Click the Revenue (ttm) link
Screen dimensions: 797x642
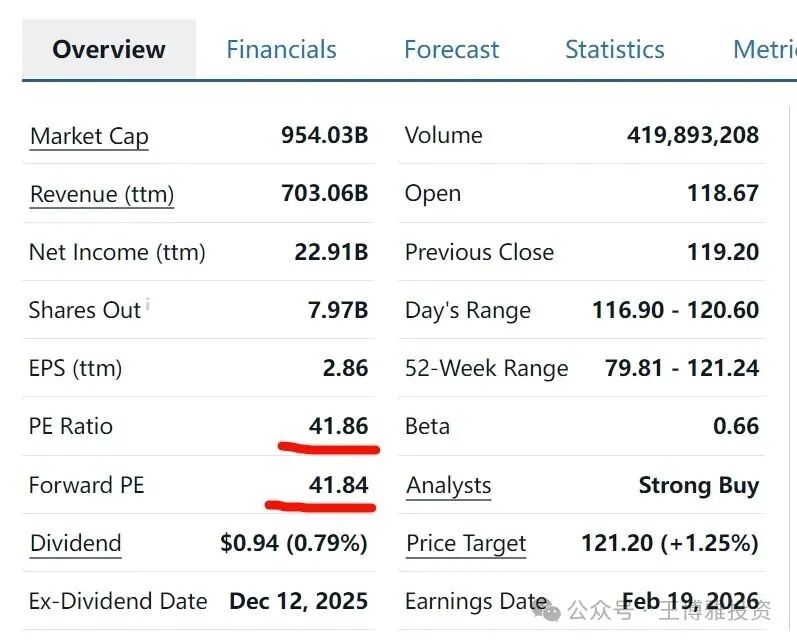102,194
